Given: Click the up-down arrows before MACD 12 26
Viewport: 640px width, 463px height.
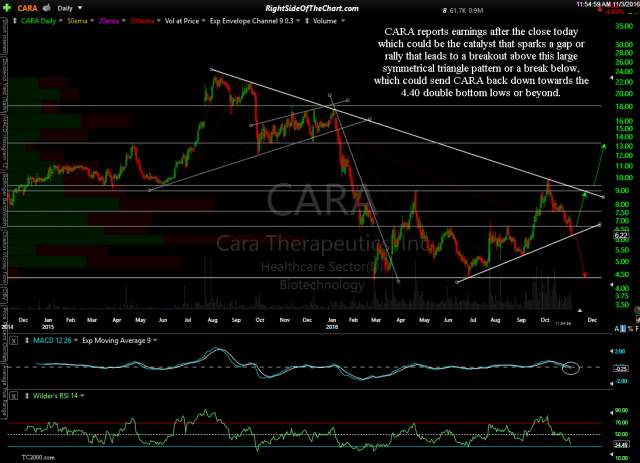Looking at the screenshot, I should click(27, 340).
